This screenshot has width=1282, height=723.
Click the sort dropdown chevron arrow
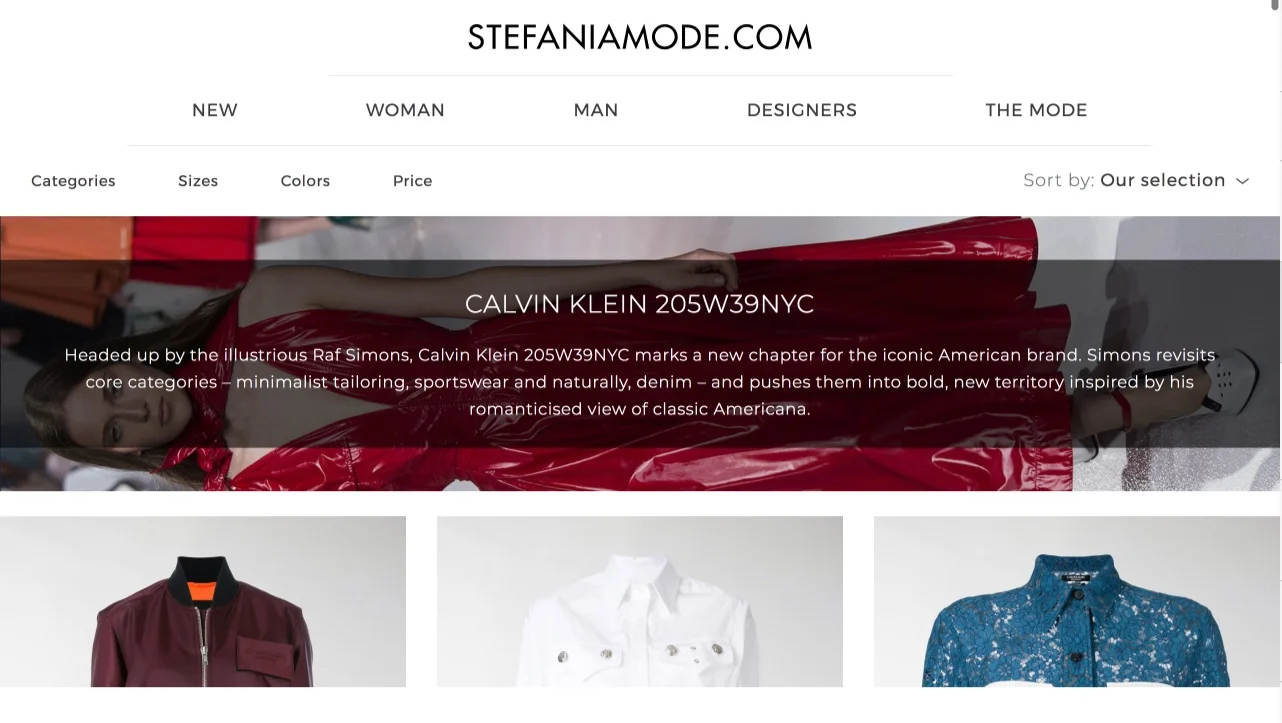click(1242, 181)
